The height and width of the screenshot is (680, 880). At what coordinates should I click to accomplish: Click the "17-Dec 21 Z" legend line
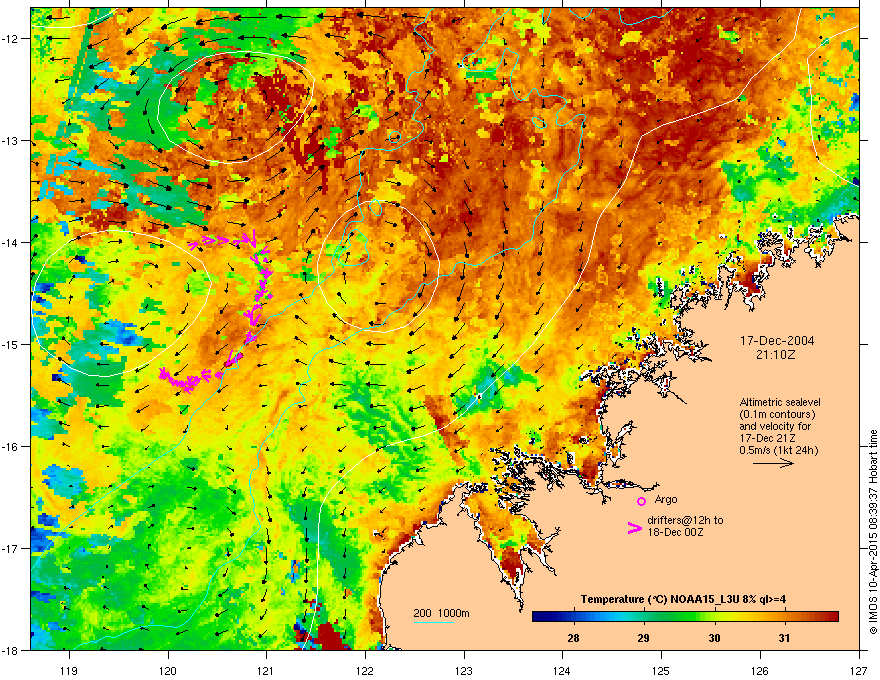point(767,438)
